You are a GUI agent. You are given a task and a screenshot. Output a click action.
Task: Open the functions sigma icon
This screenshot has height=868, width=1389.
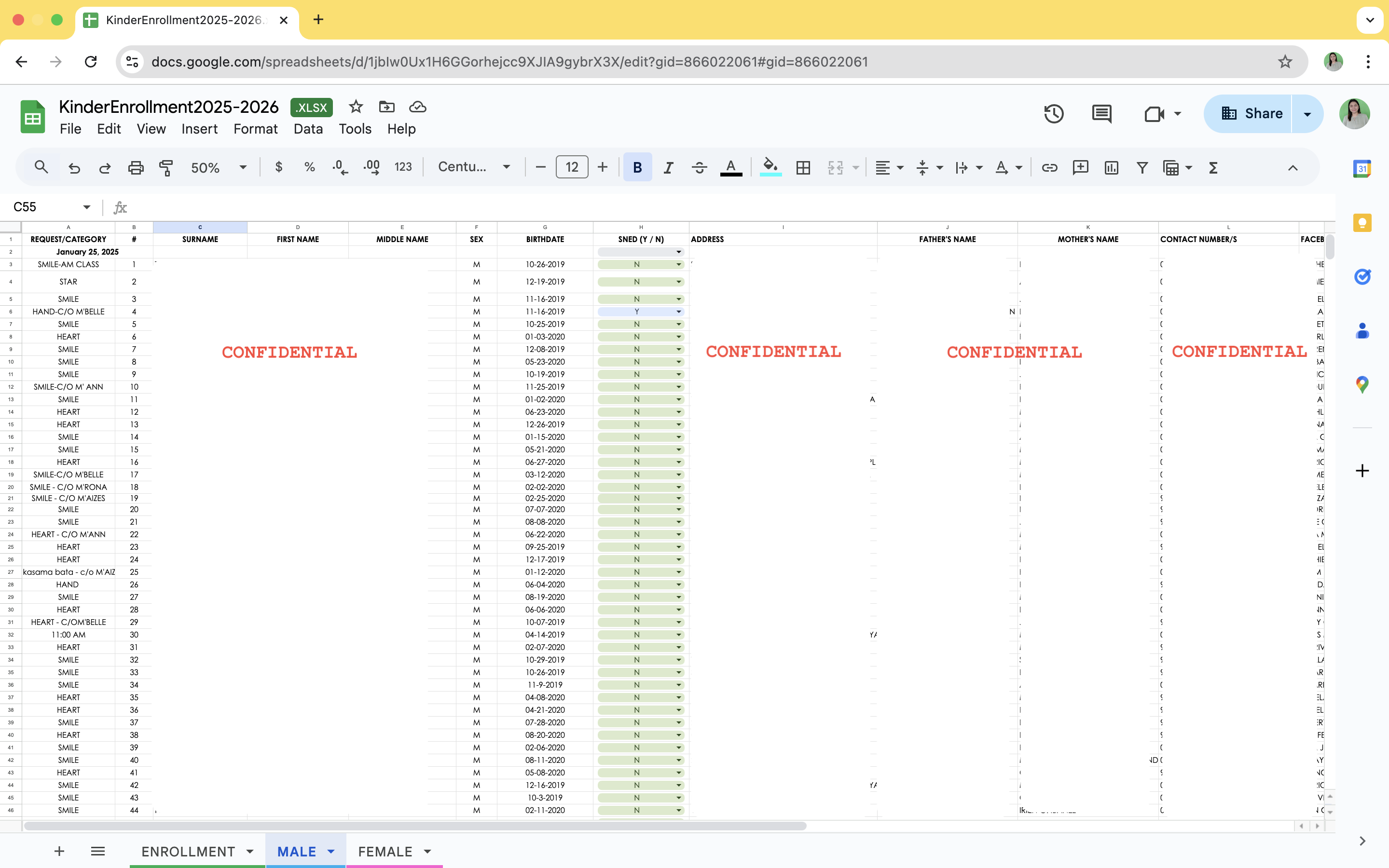tap(1213, 168)
